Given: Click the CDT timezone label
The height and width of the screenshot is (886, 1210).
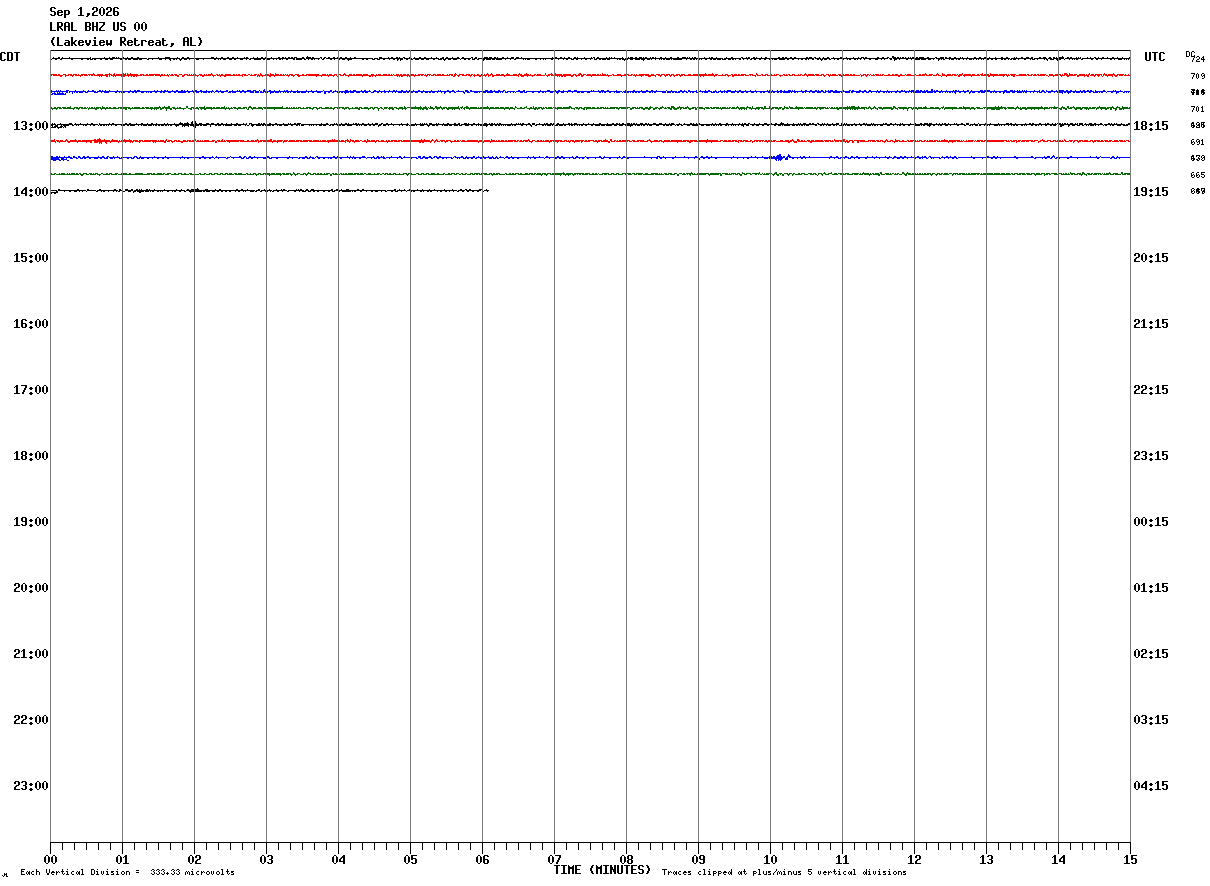Looking at the screenshot, I should [x=10, y=57].
